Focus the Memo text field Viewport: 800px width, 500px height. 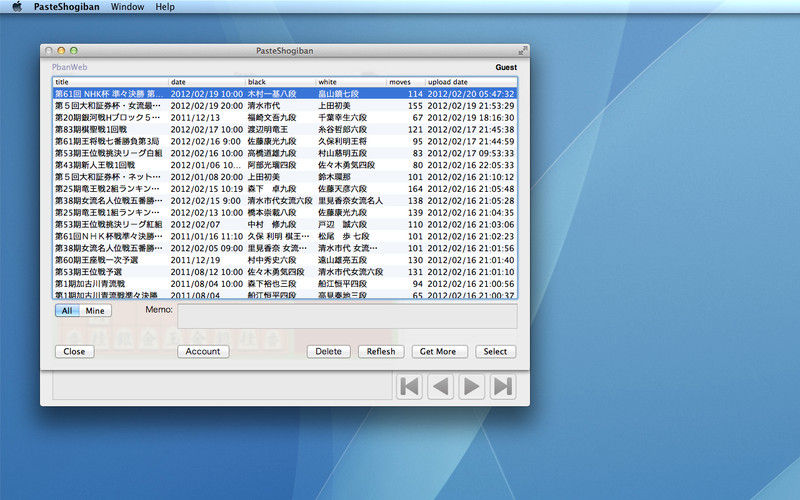click(x=347, y=316)
